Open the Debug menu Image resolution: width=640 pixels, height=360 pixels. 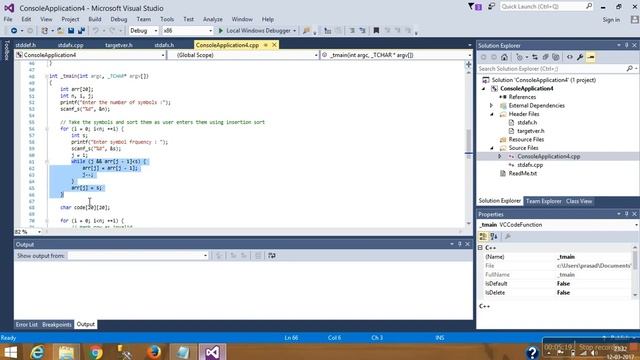coord(118,19)
